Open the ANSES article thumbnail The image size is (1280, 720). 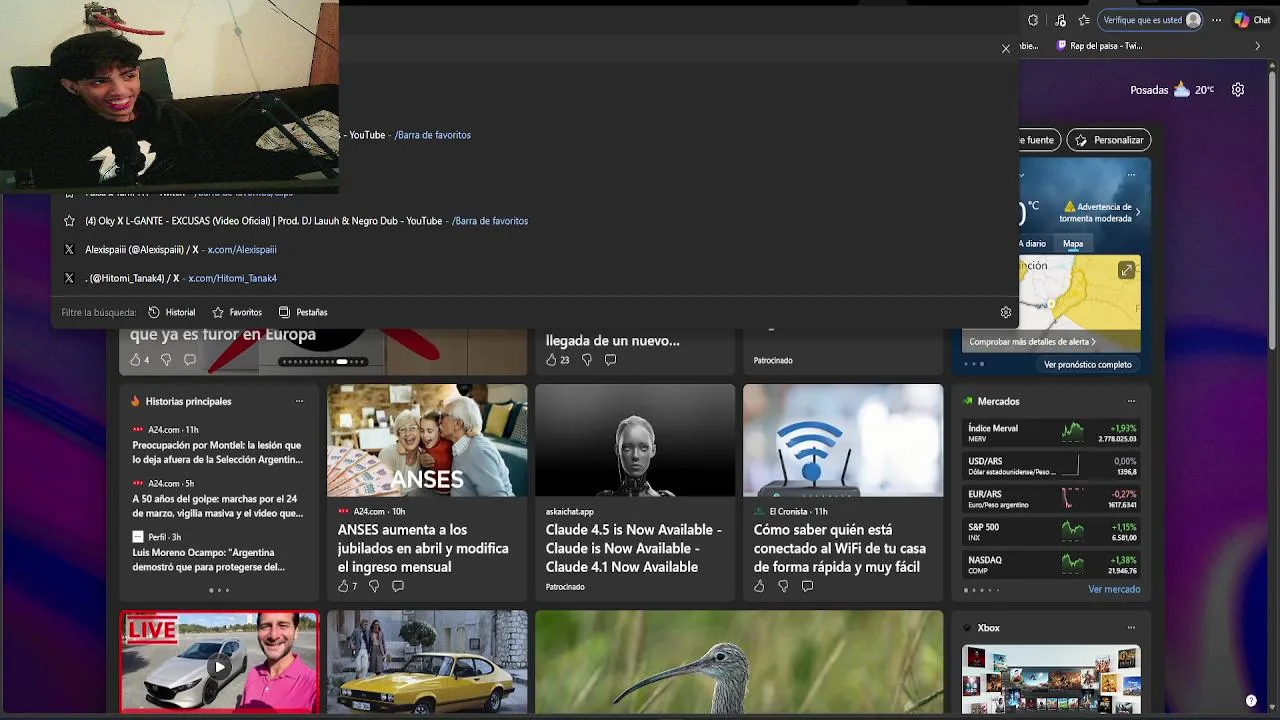pyautogui.click(x=427, y=440)
